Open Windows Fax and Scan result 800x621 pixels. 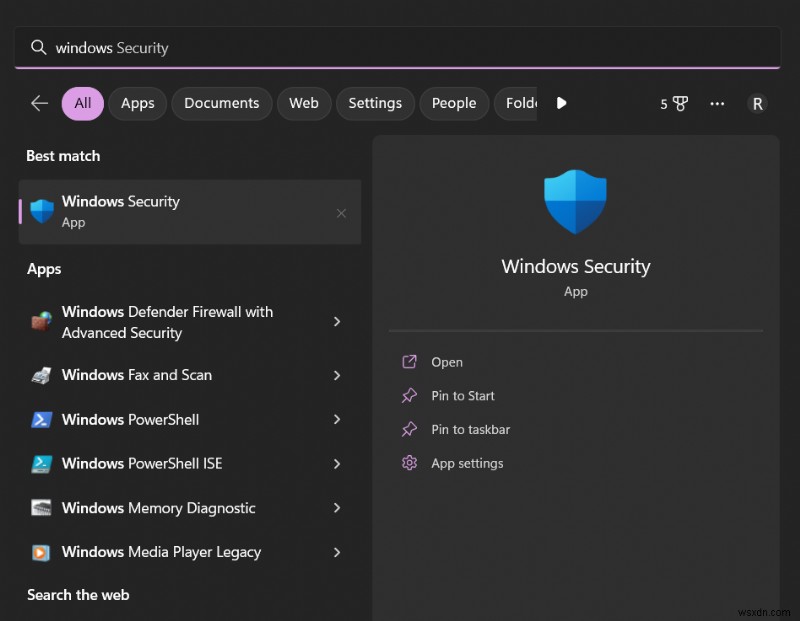[x=190, y=375]
